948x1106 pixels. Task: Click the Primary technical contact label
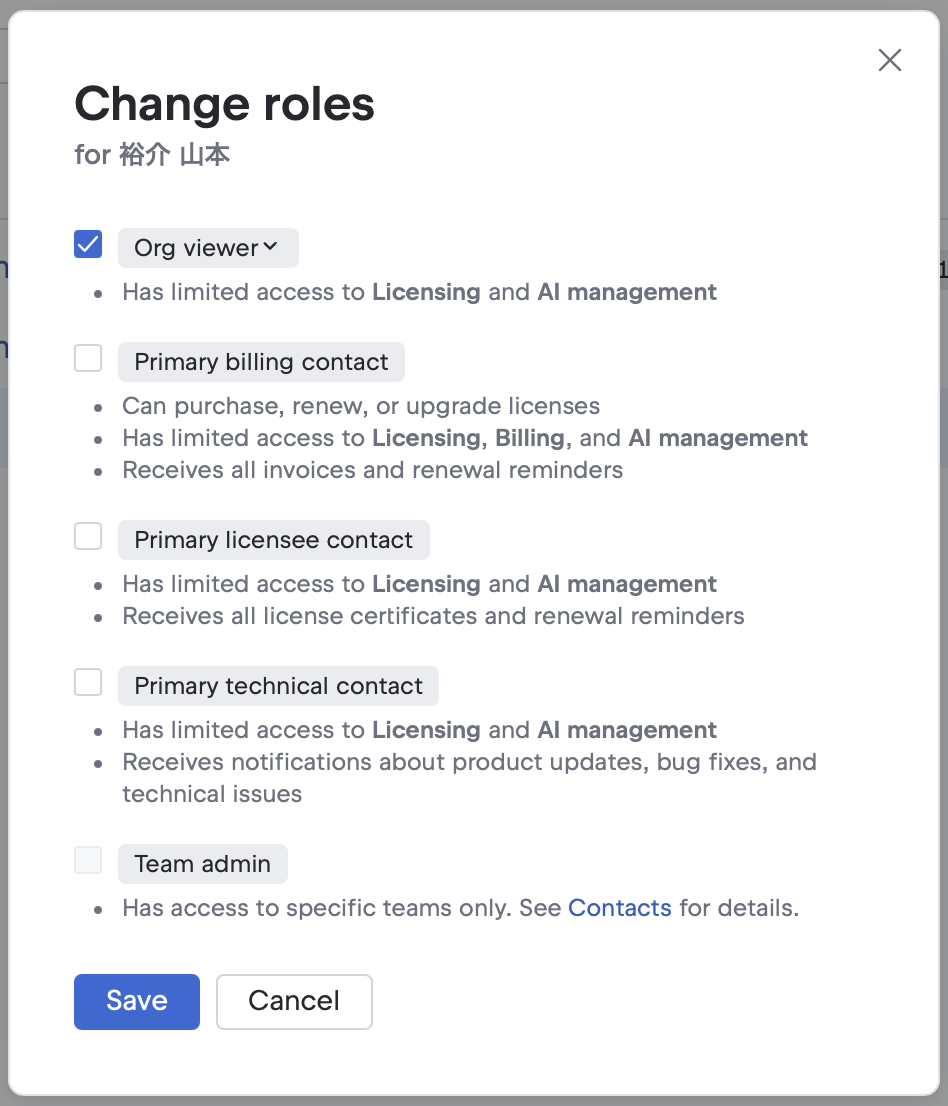pos(278,686)
